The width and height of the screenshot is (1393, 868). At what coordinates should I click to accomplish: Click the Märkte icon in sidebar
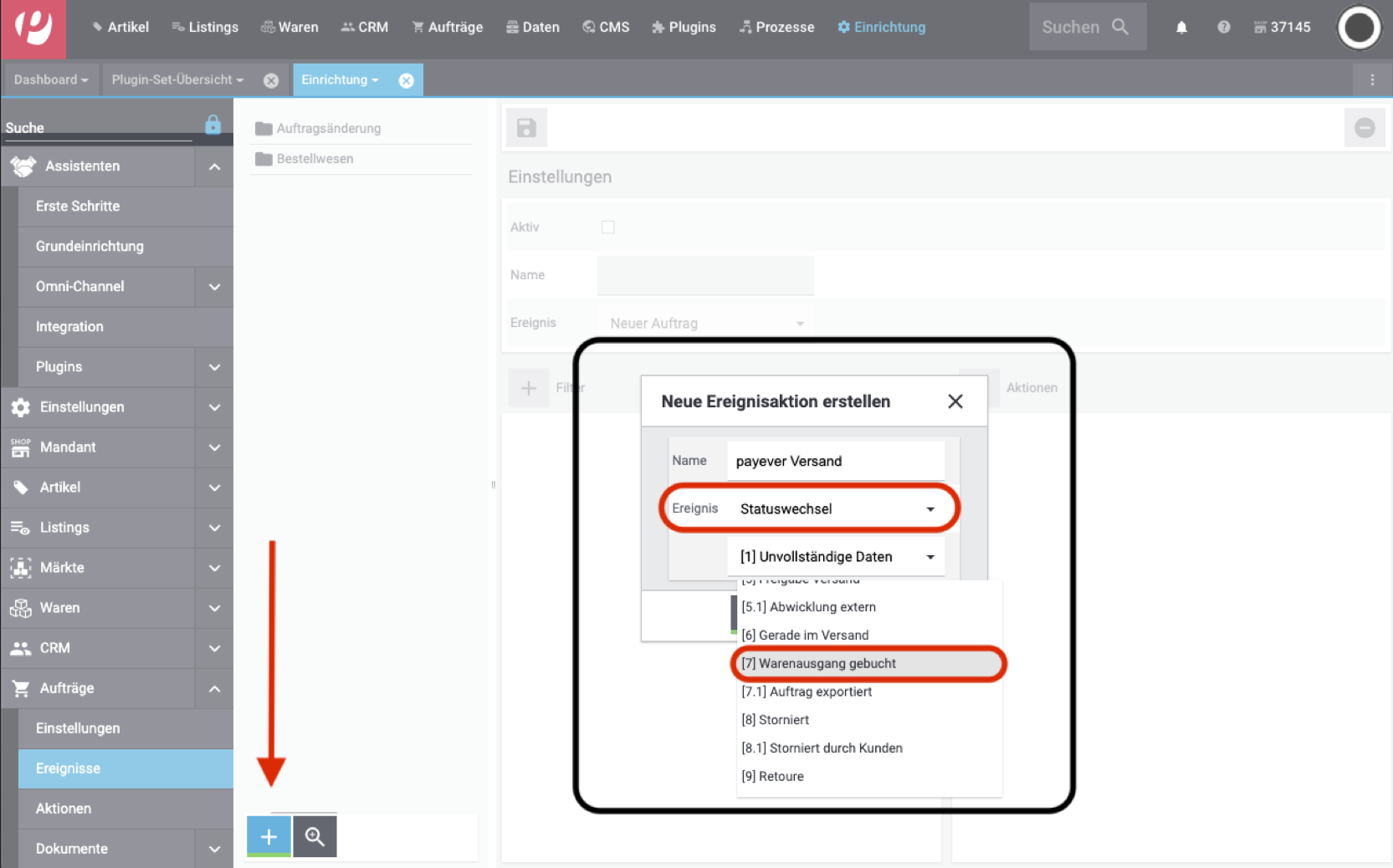[21, 568]
